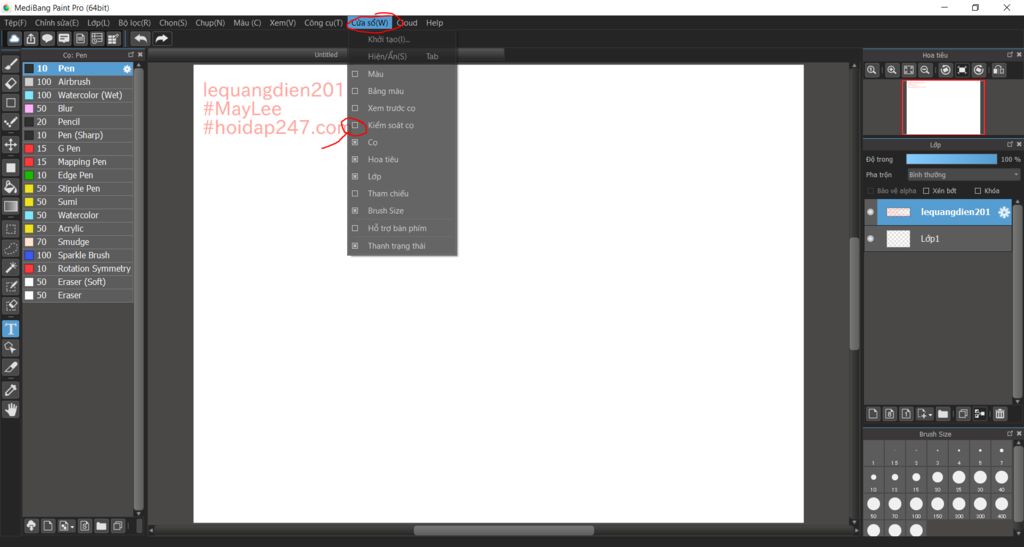Flip canvas view in the navigator

999,70
